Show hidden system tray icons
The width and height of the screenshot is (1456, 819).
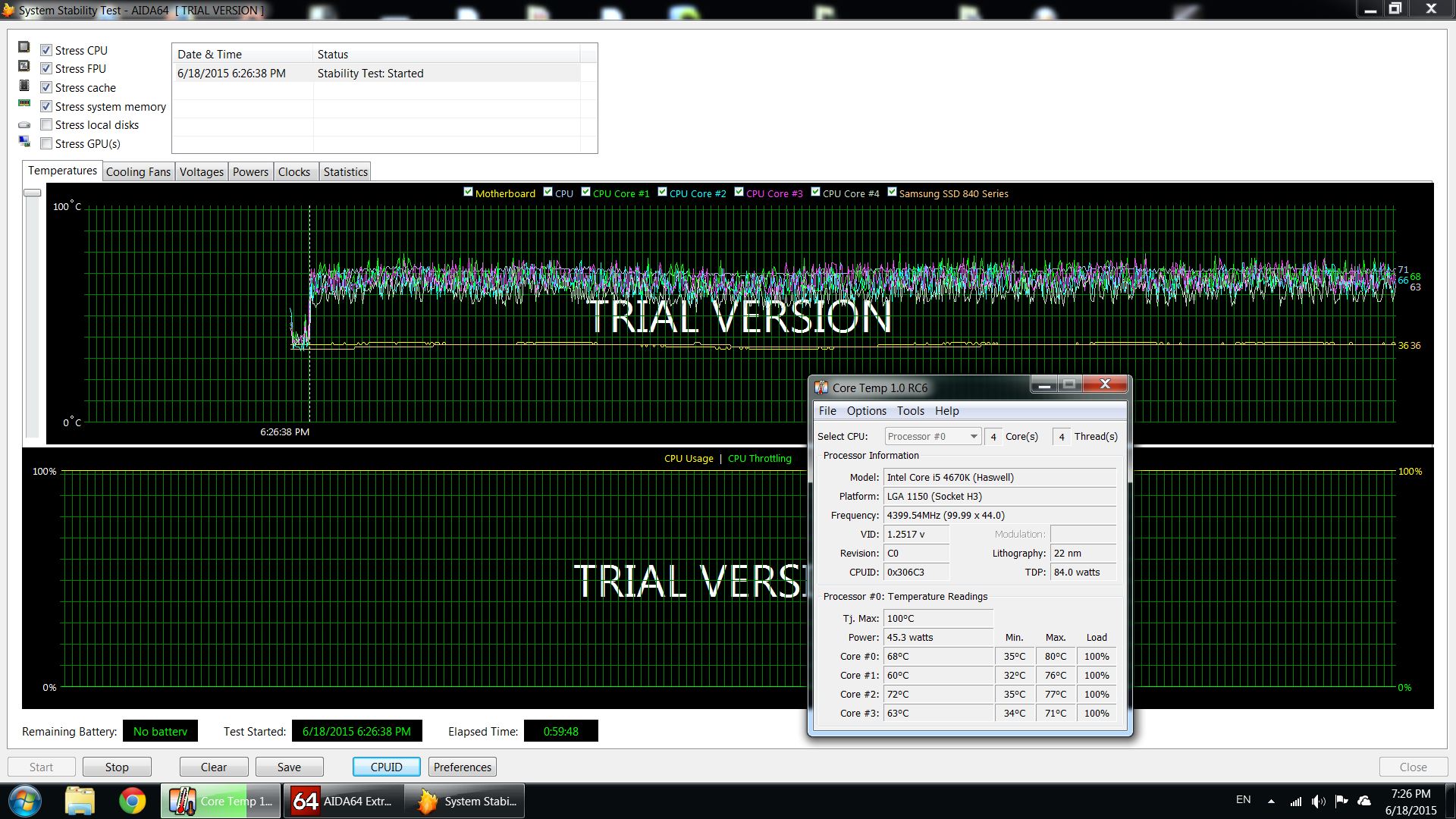pyautogui.click(x=1271, y=801)
